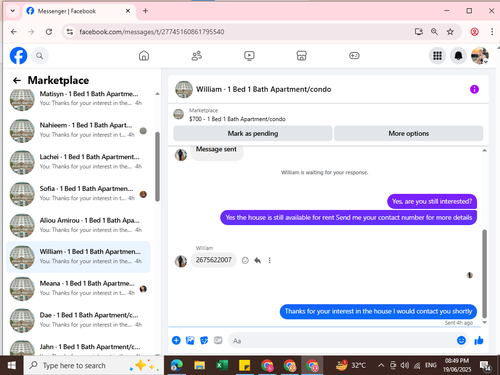Choose a sticker icon in composer

204,340
